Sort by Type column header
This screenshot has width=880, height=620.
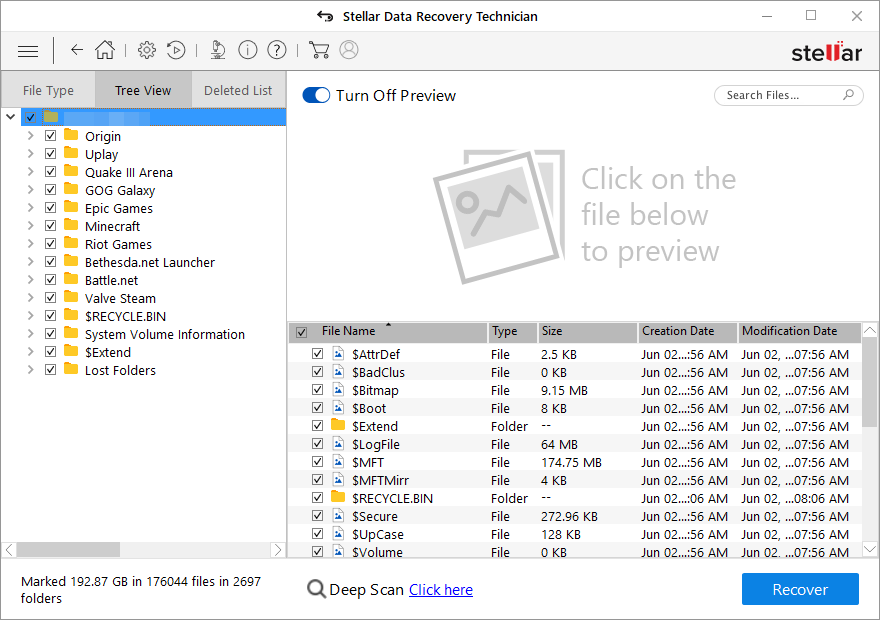click(x=512, y=331)
